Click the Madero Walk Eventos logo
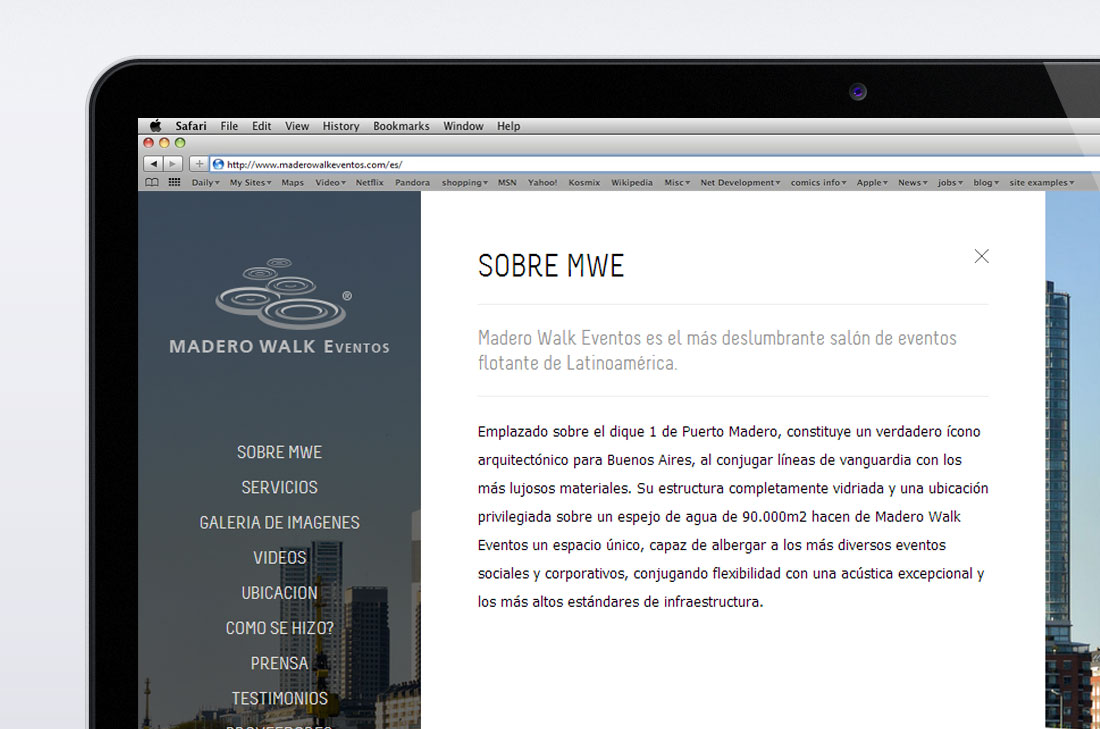 (x=280, y=307)
